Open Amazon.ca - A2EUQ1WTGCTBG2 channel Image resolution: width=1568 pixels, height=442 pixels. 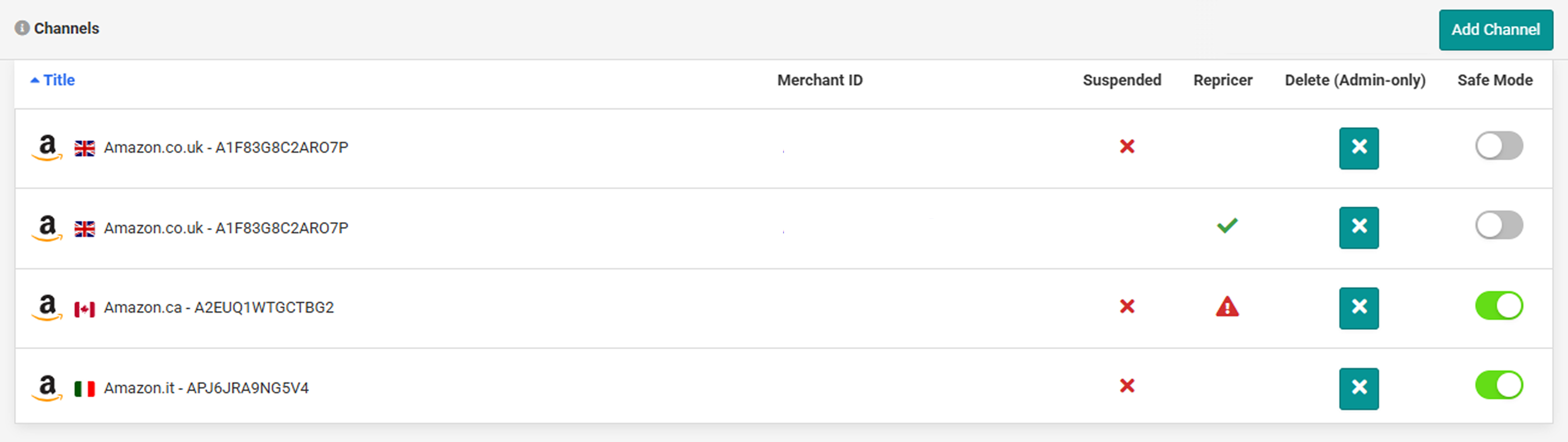(218, 308)
